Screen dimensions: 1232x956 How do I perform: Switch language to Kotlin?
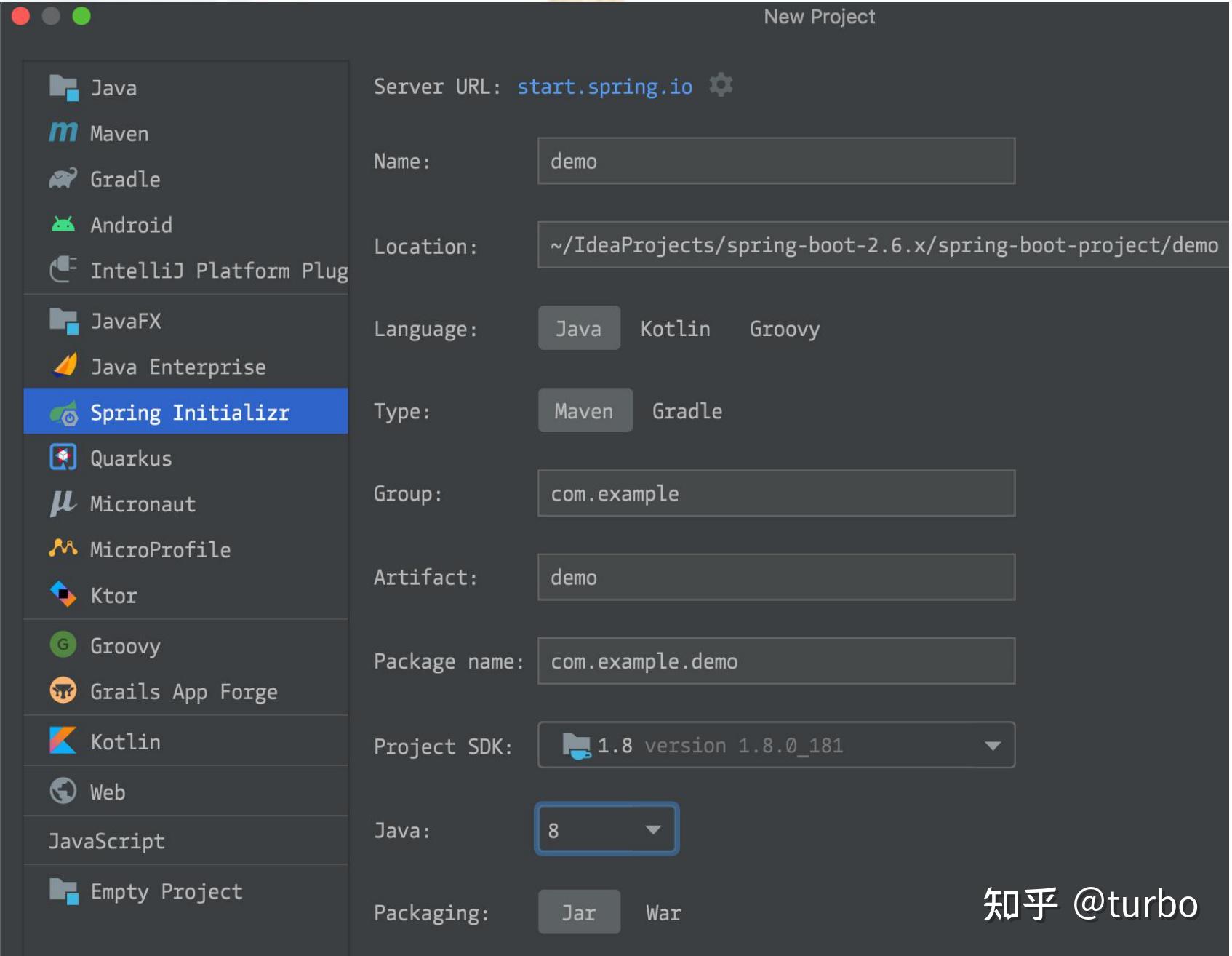tap(675, 329)
